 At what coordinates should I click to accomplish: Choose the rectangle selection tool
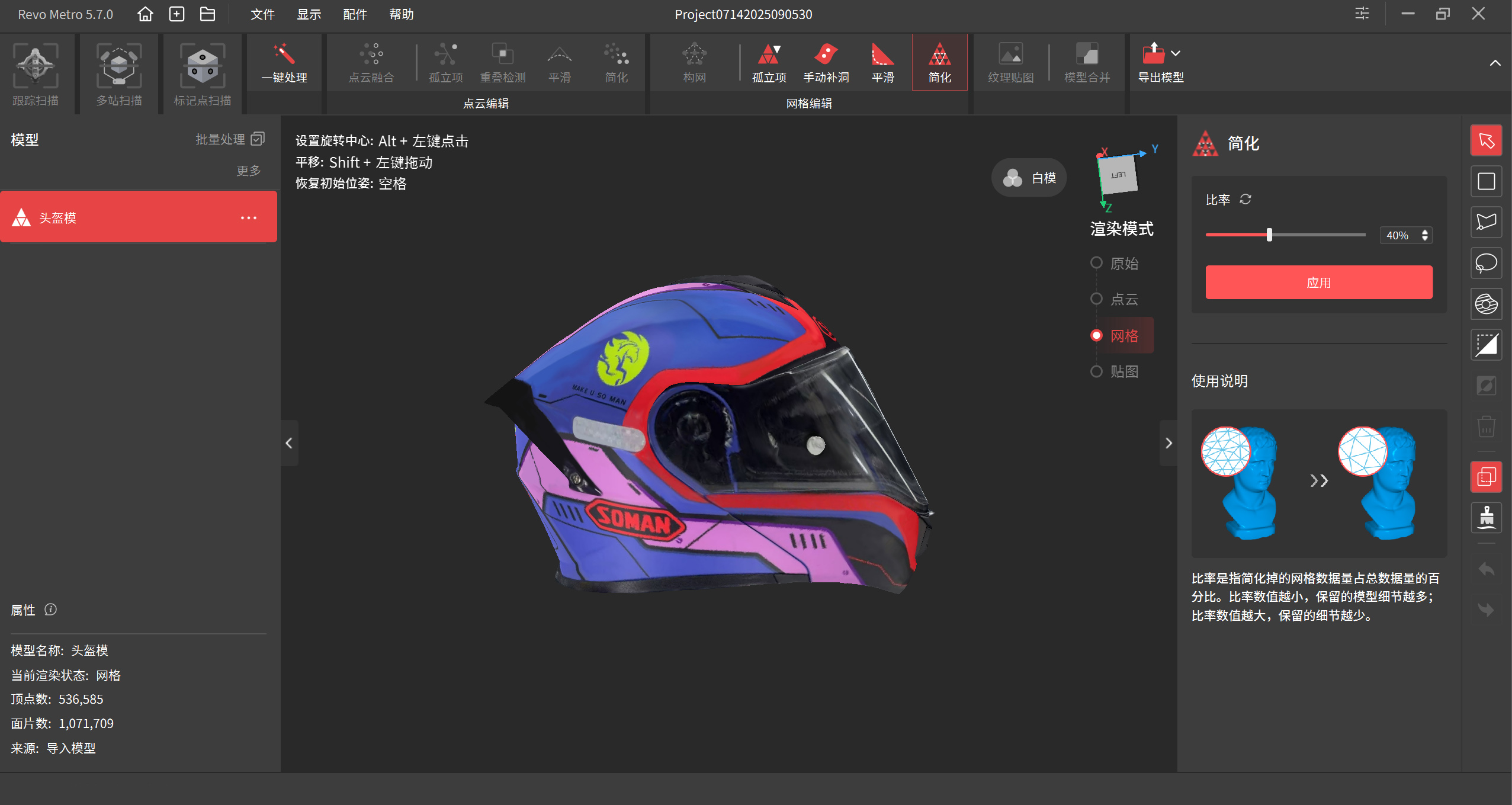coord(1486,181)
